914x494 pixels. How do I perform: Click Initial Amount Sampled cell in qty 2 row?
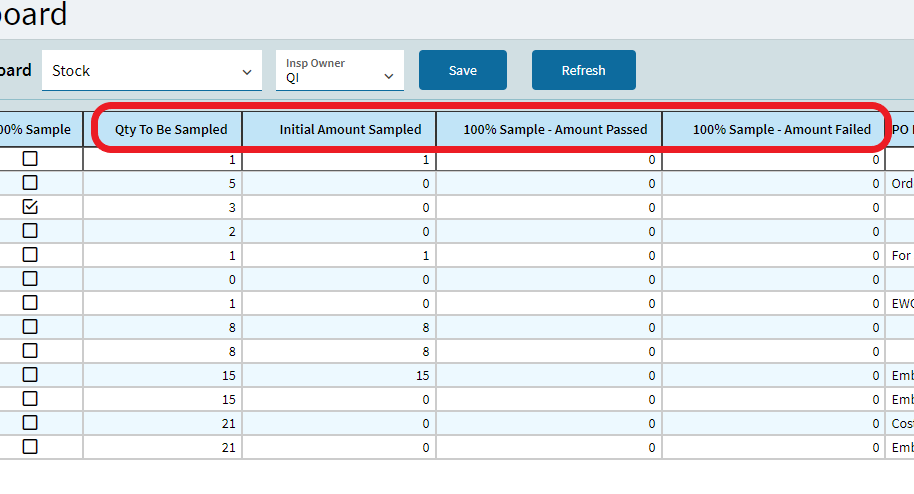pos(339,231)
